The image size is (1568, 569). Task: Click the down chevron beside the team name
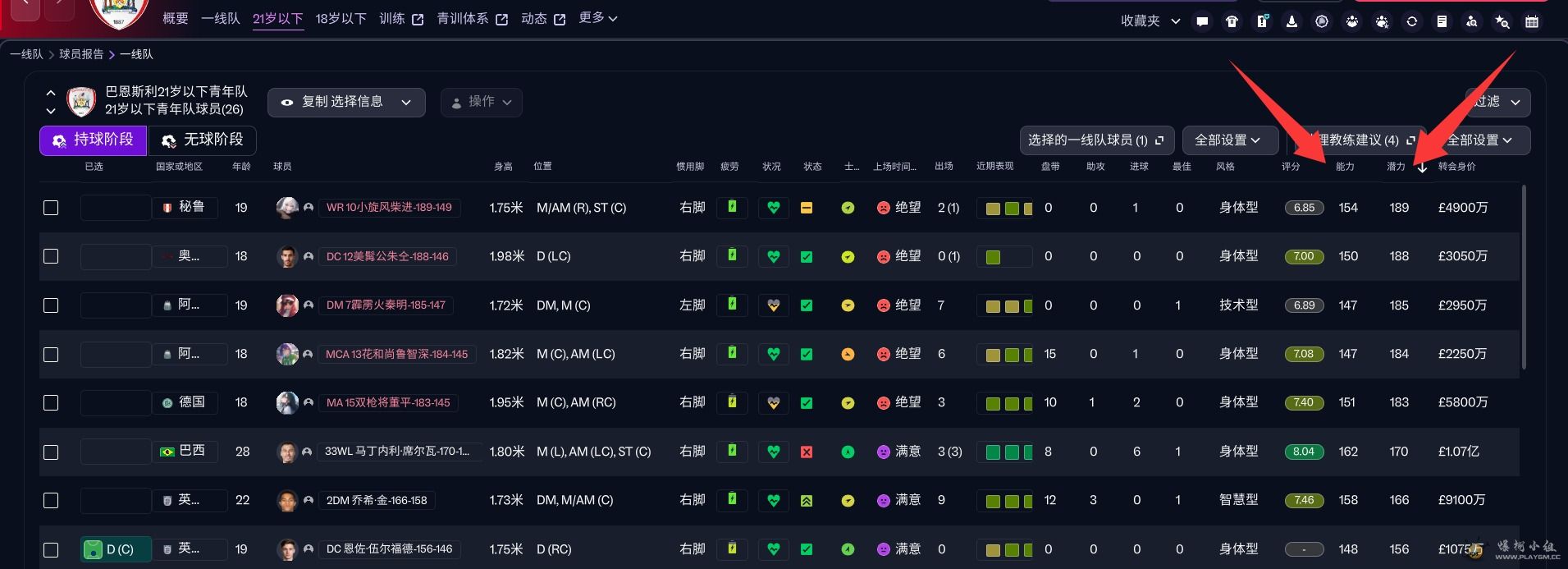51,111
